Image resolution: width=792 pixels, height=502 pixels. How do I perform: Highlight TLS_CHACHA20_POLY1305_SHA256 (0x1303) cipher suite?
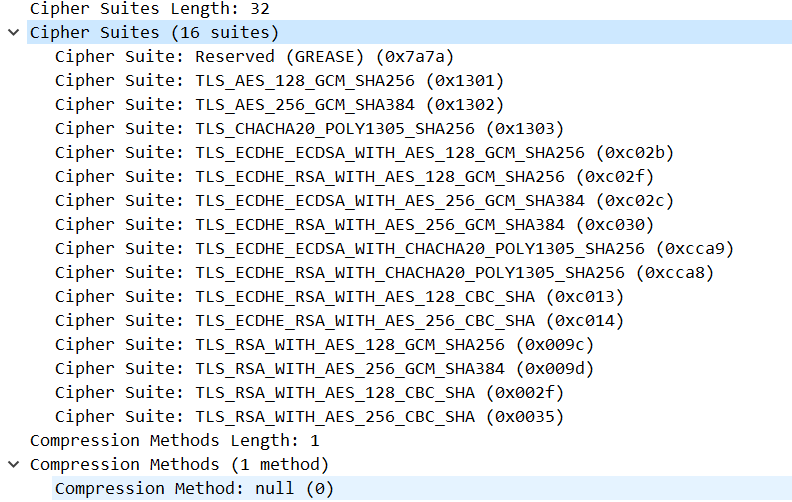pyautogui.click(x=309, y=128)
